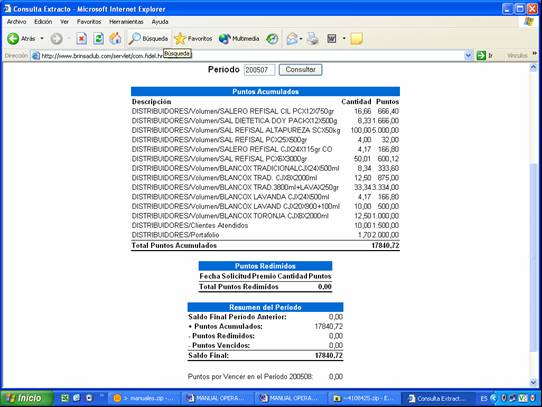The width and height of the screenshot is (542, 407).
Task: Click the Atrás back arrow button
Action: 21,38
